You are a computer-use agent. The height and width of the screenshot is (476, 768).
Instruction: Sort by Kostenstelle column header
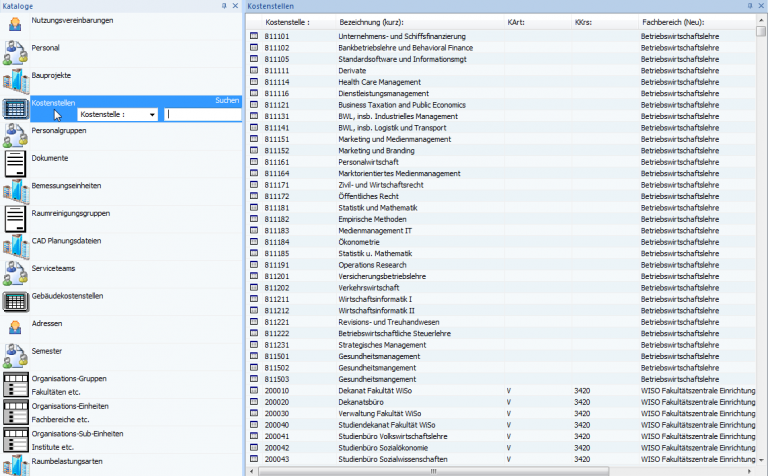288,22
